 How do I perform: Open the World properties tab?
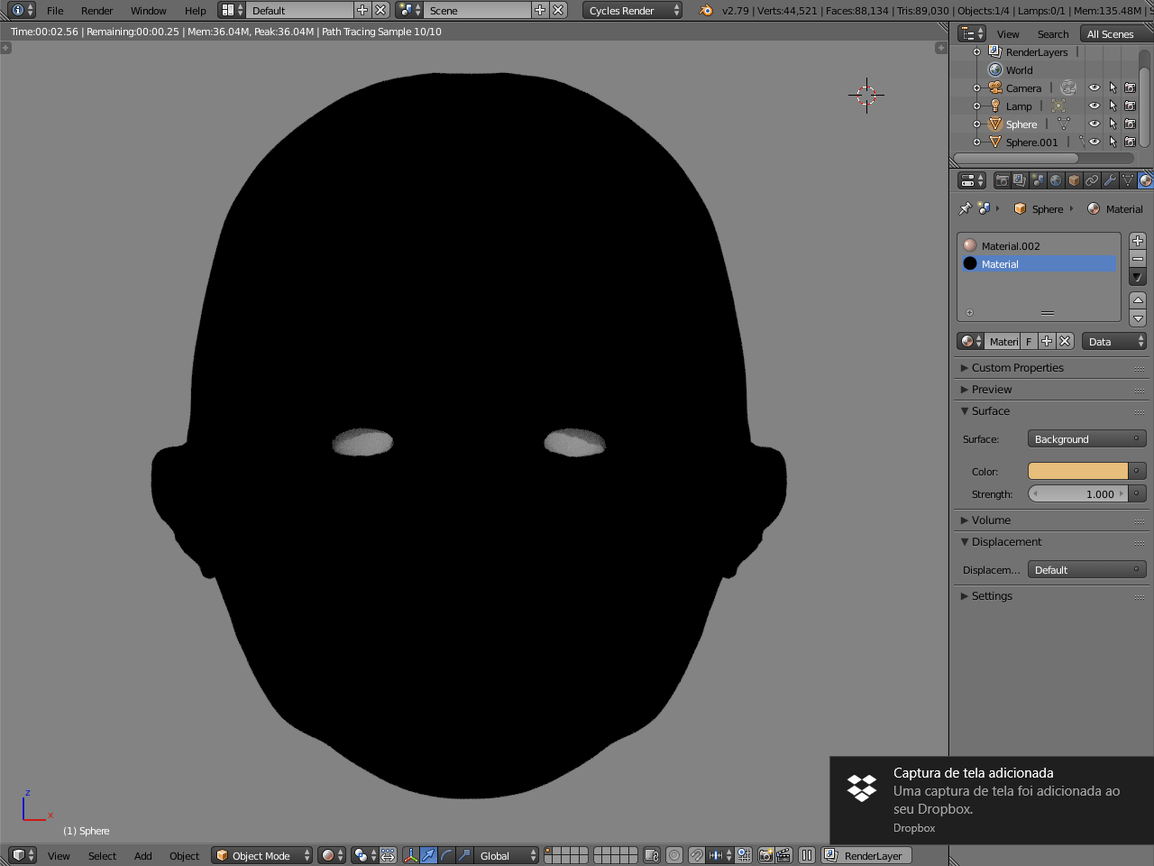tap(1056, 181)
